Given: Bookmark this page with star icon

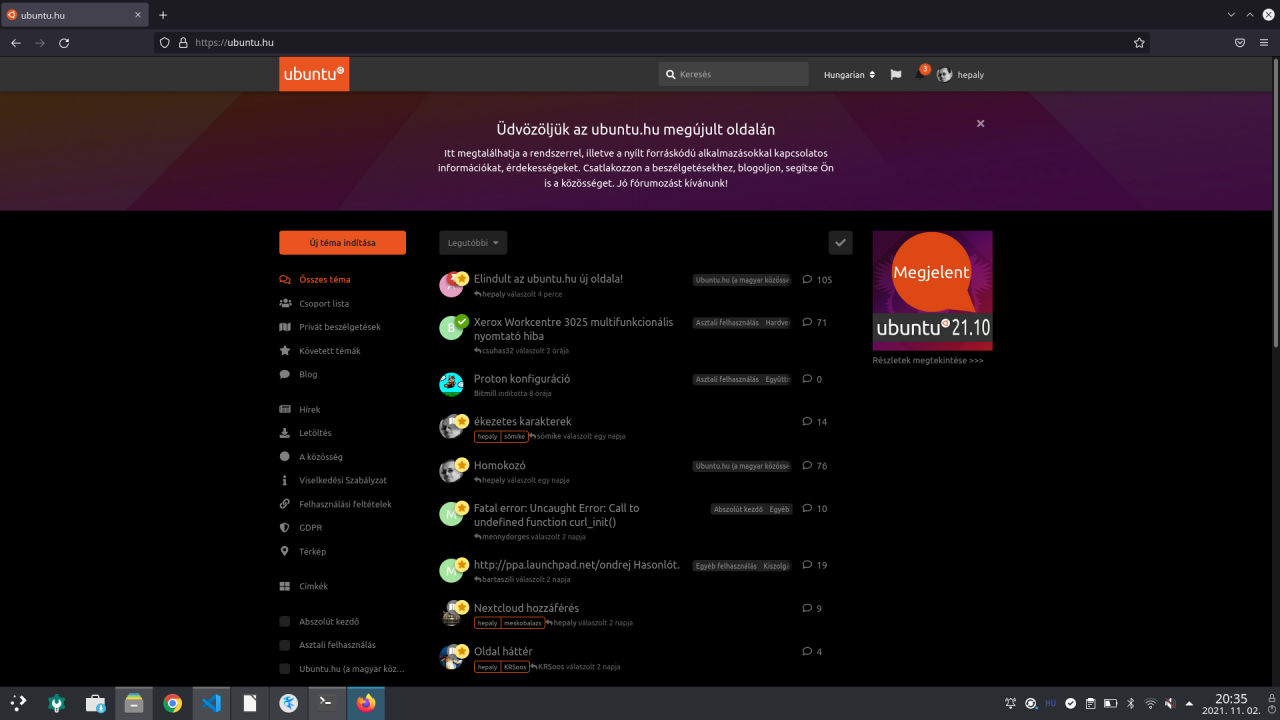Looking at the screenshot, I should pyautogui.click(x=1139, y=43).
